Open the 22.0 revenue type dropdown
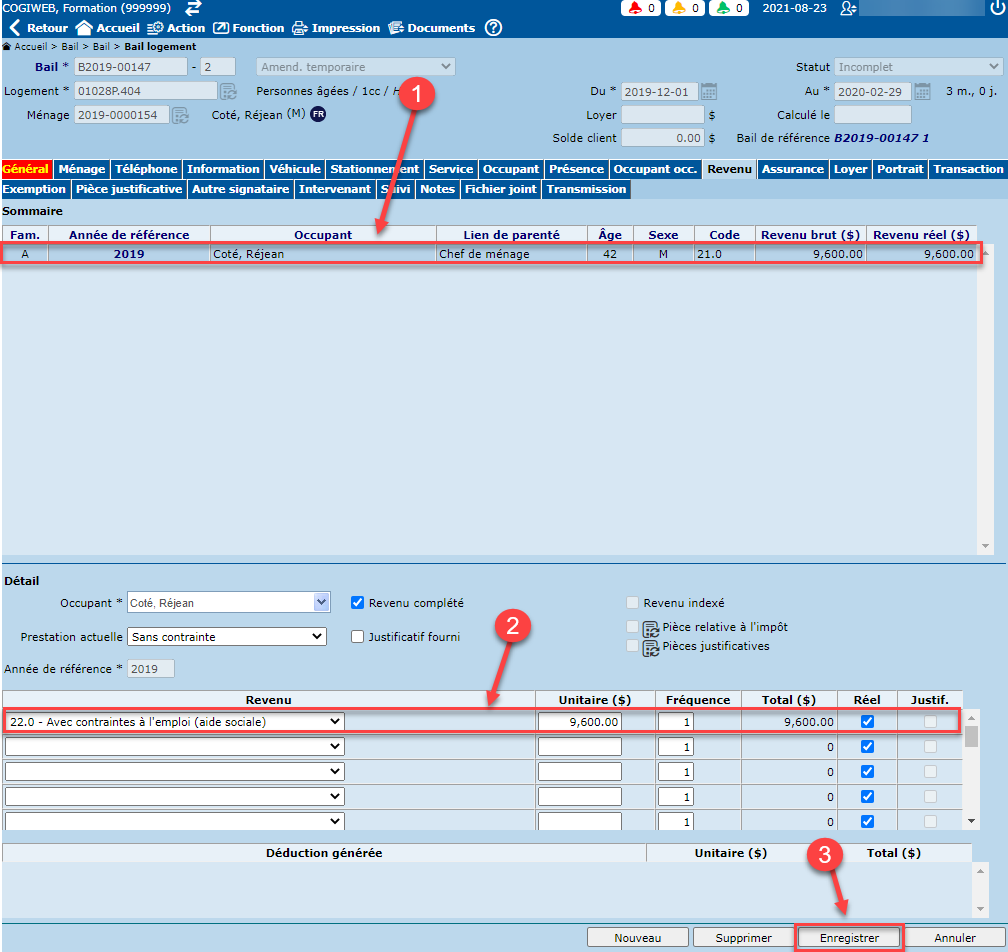Viewport: 1008px width, 952px height. pyautogui.click(x=335, y=721)
